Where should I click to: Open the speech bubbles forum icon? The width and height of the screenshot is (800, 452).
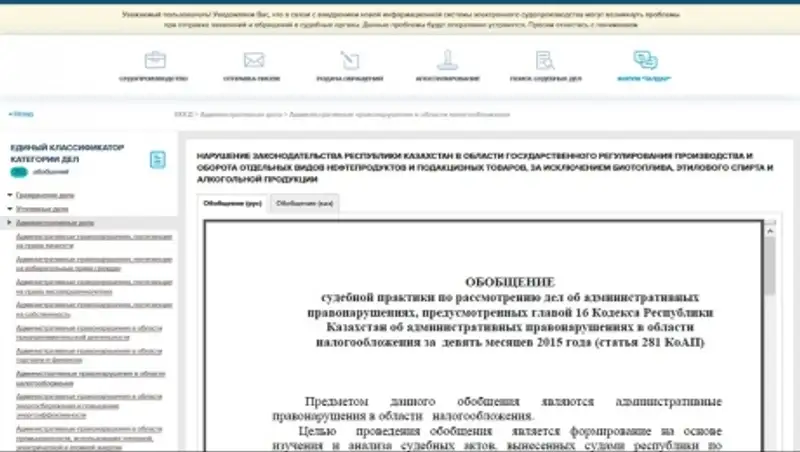645,60
